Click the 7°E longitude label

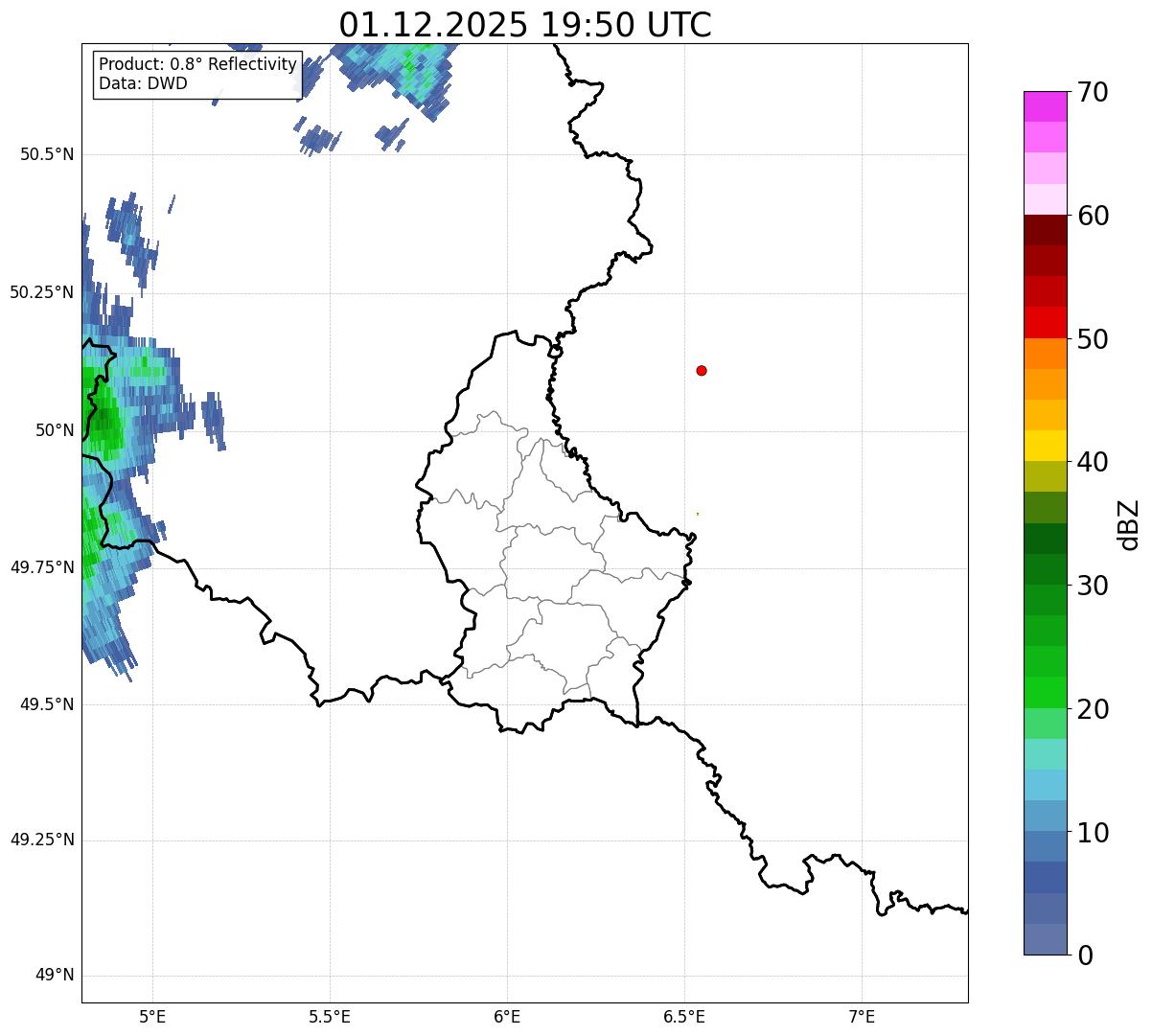click(x=862, y=1016)
